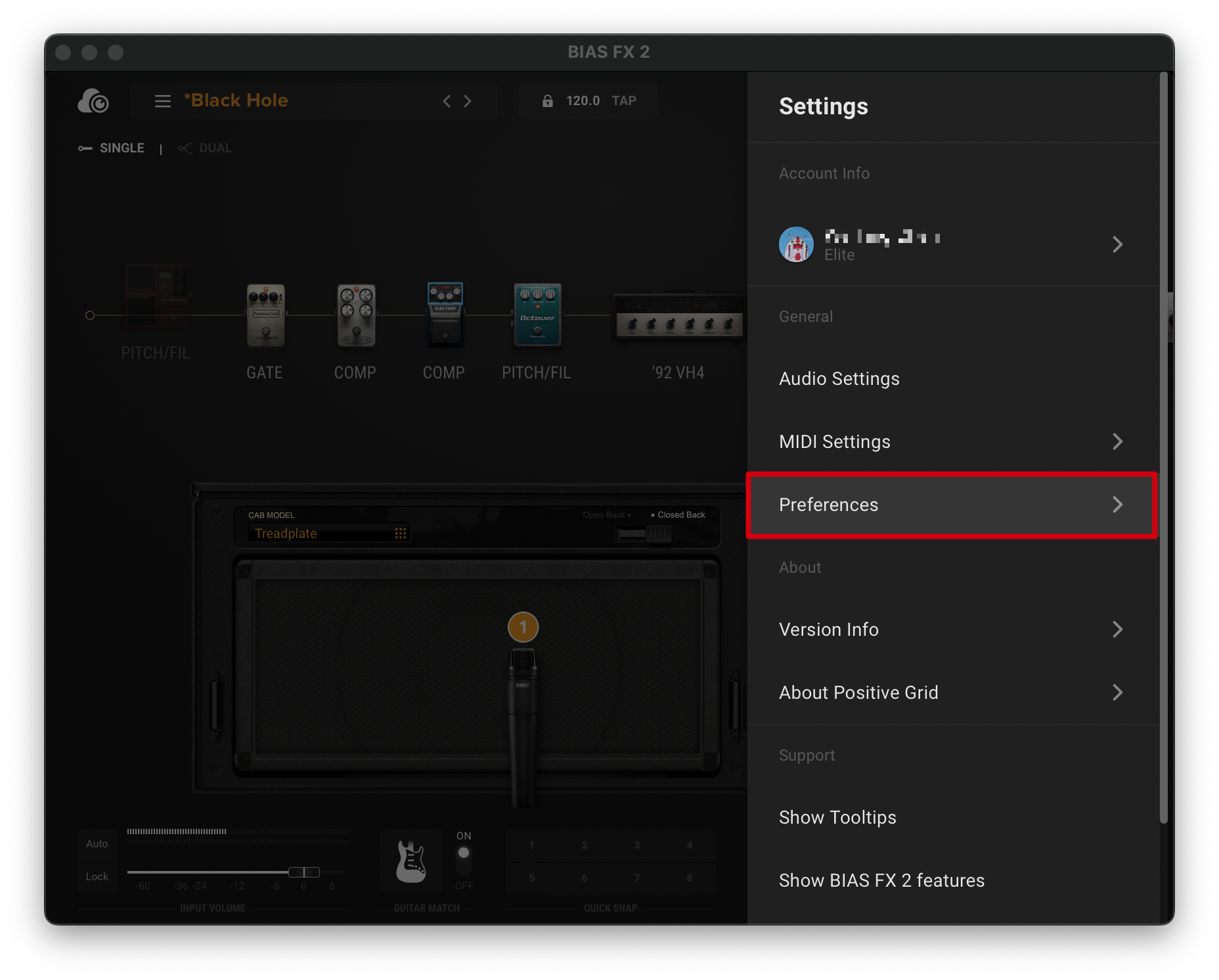Click Quick Snap slot 6
The image size is (1219, 980).
[584, 878]
